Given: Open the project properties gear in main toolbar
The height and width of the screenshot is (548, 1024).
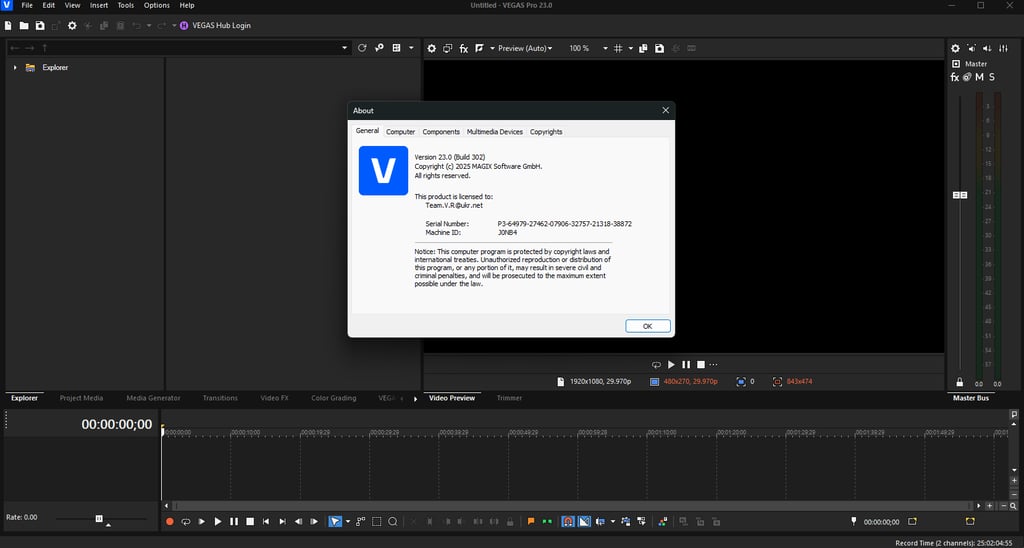Looking at the screenshot, I should click(71, 25).
